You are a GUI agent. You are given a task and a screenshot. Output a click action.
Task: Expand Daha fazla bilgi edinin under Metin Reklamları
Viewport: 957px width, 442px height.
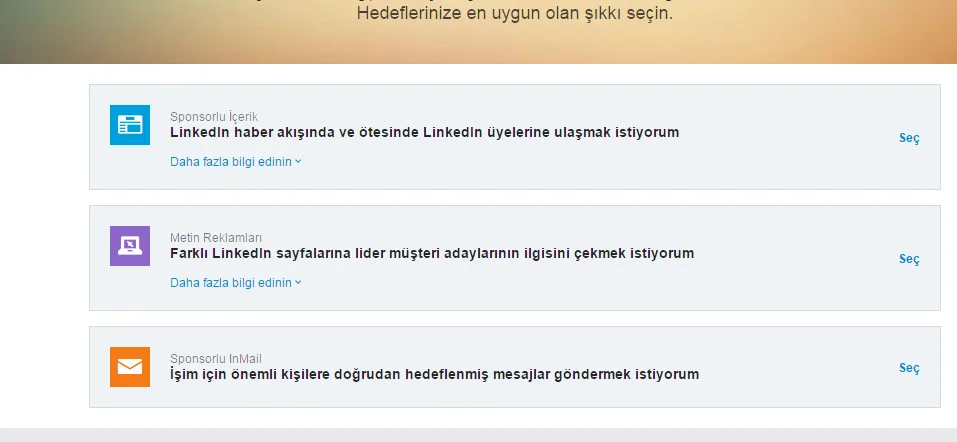231,282
